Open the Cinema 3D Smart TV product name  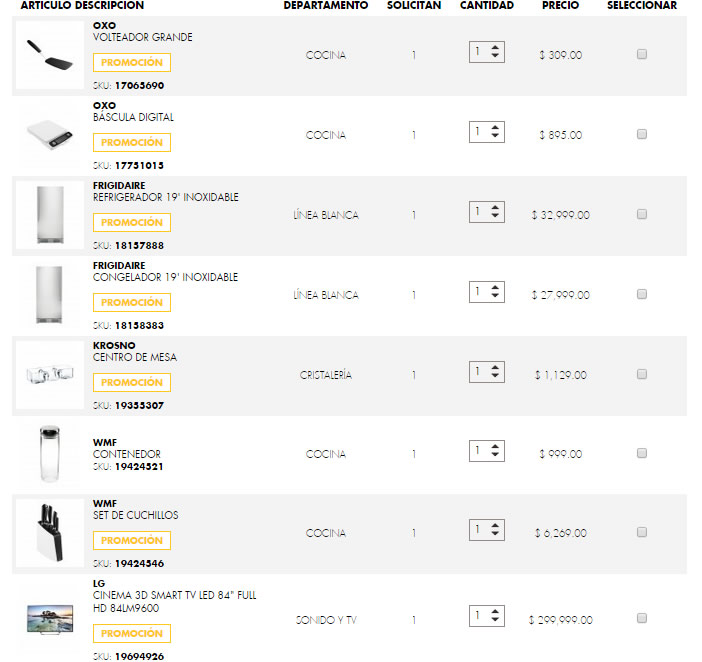point(175,601)
